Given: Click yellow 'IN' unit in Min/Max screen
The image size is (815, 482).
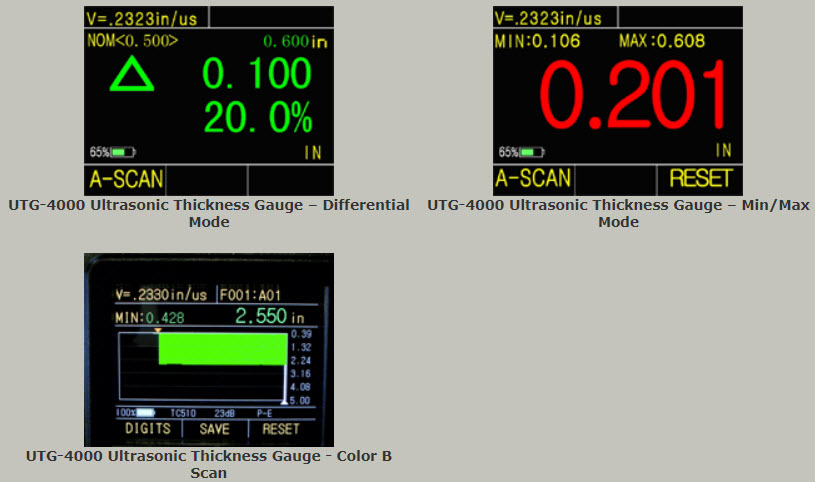Looking at the screenshot, I should coord(723,150).
